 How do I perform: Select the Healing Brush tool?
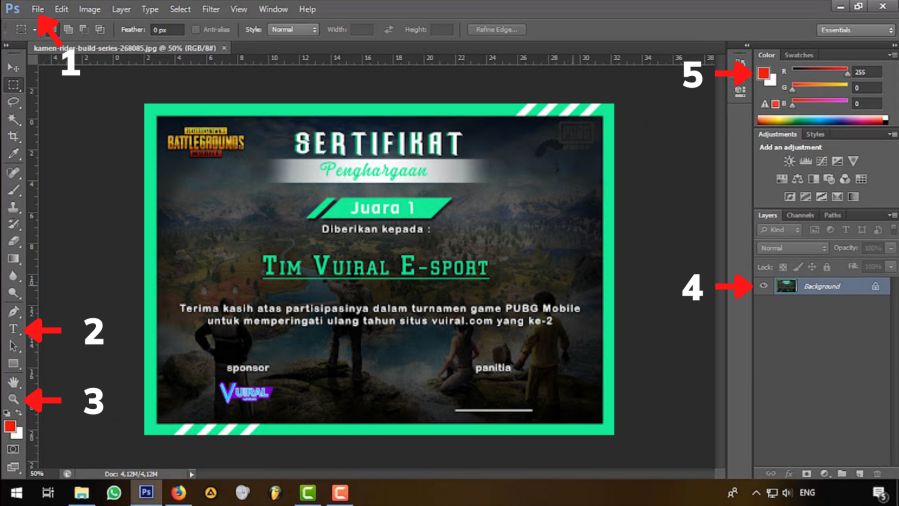pos(13,172)
